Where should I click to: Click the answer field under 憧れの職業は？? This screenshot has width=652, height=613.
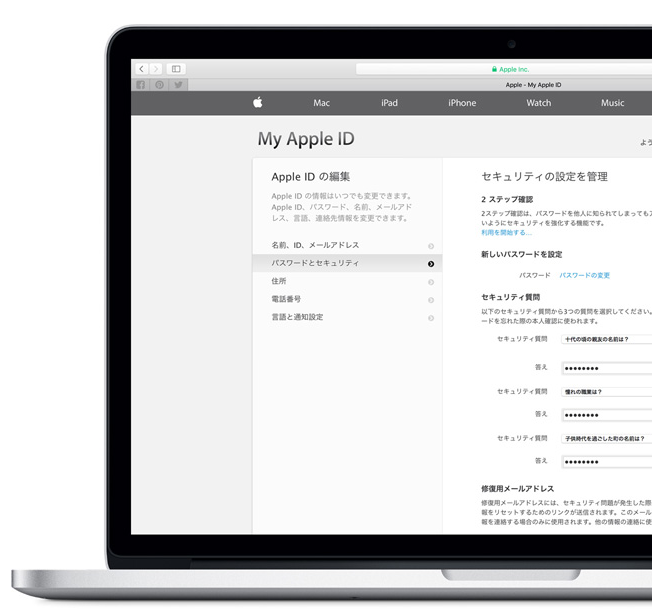[x=607, y=415]
